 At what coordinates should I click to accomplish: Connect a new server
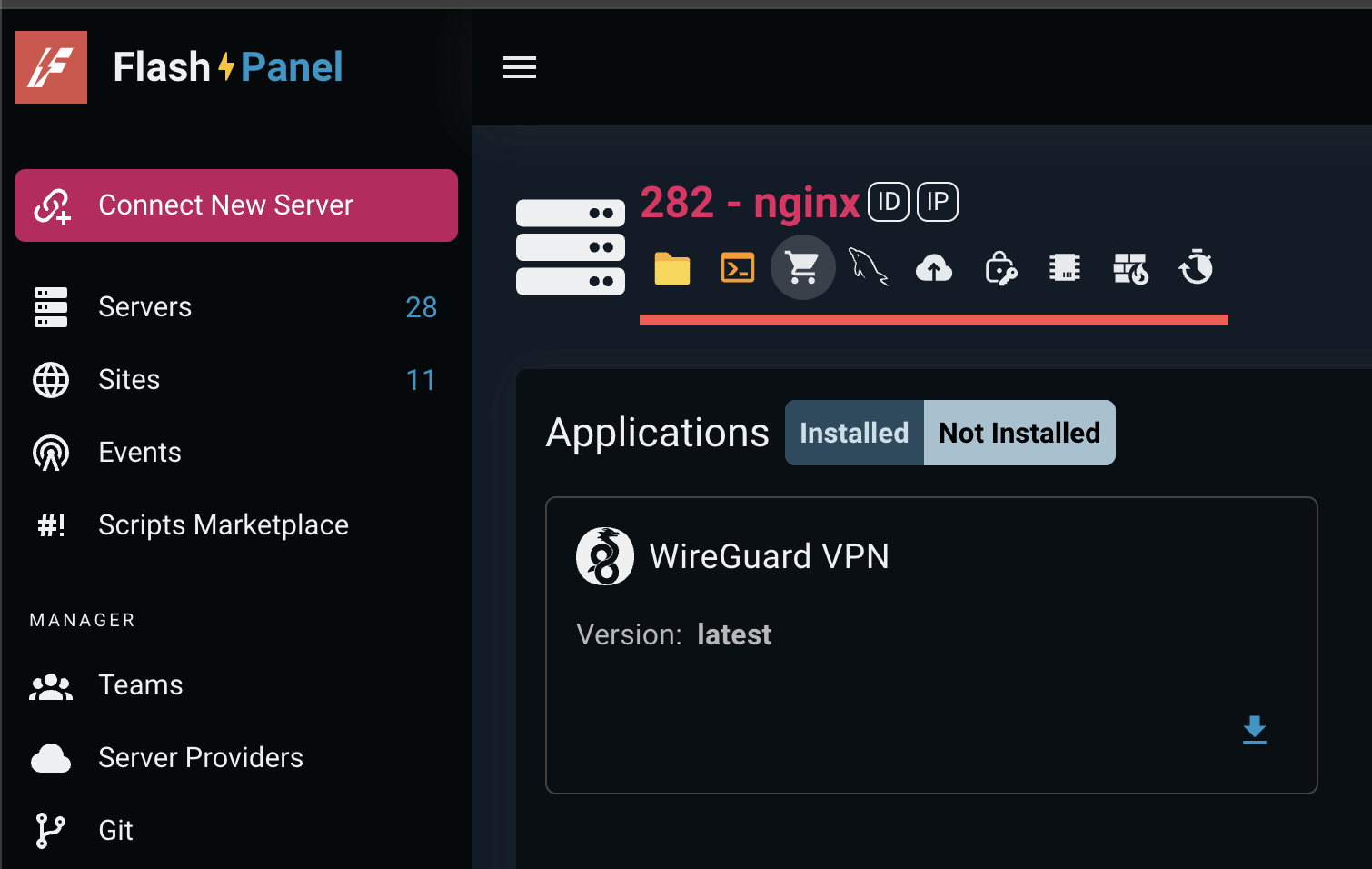(x=235, y=205)
